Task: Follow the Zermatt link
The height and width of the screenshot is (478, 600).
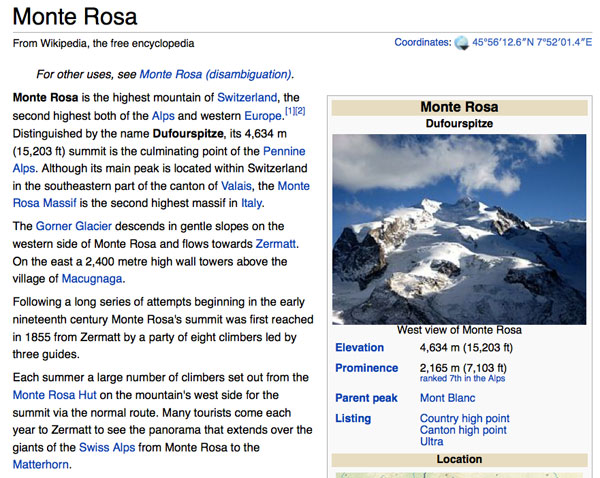Action: tap(276, 244)
